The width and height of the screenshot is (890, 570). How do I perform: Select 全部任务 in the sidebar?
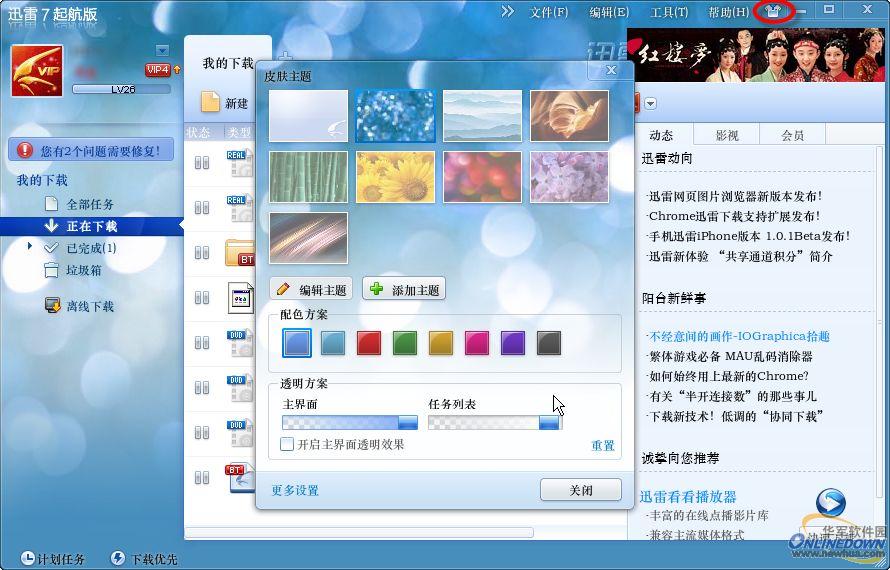pos(90,204)
